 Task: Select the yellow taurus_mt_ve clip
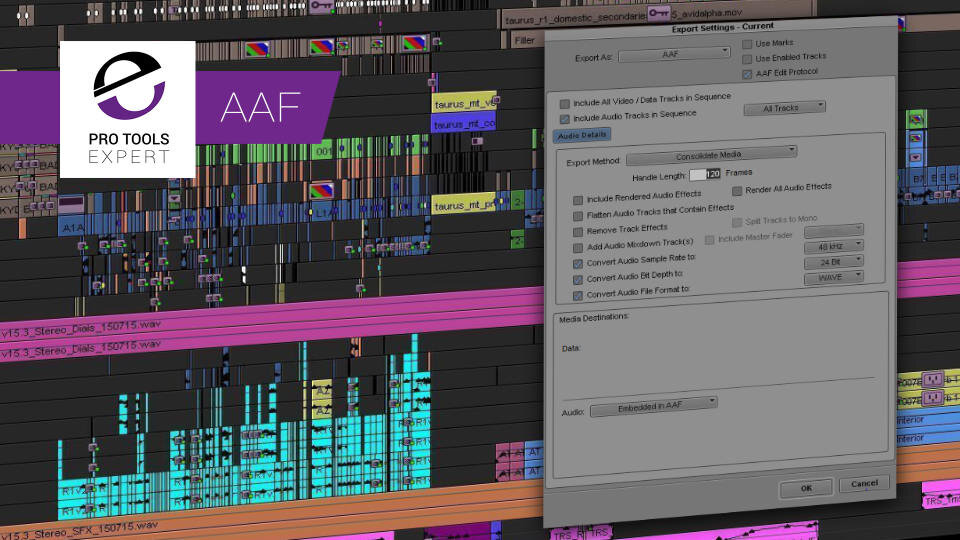coord(463,102)
